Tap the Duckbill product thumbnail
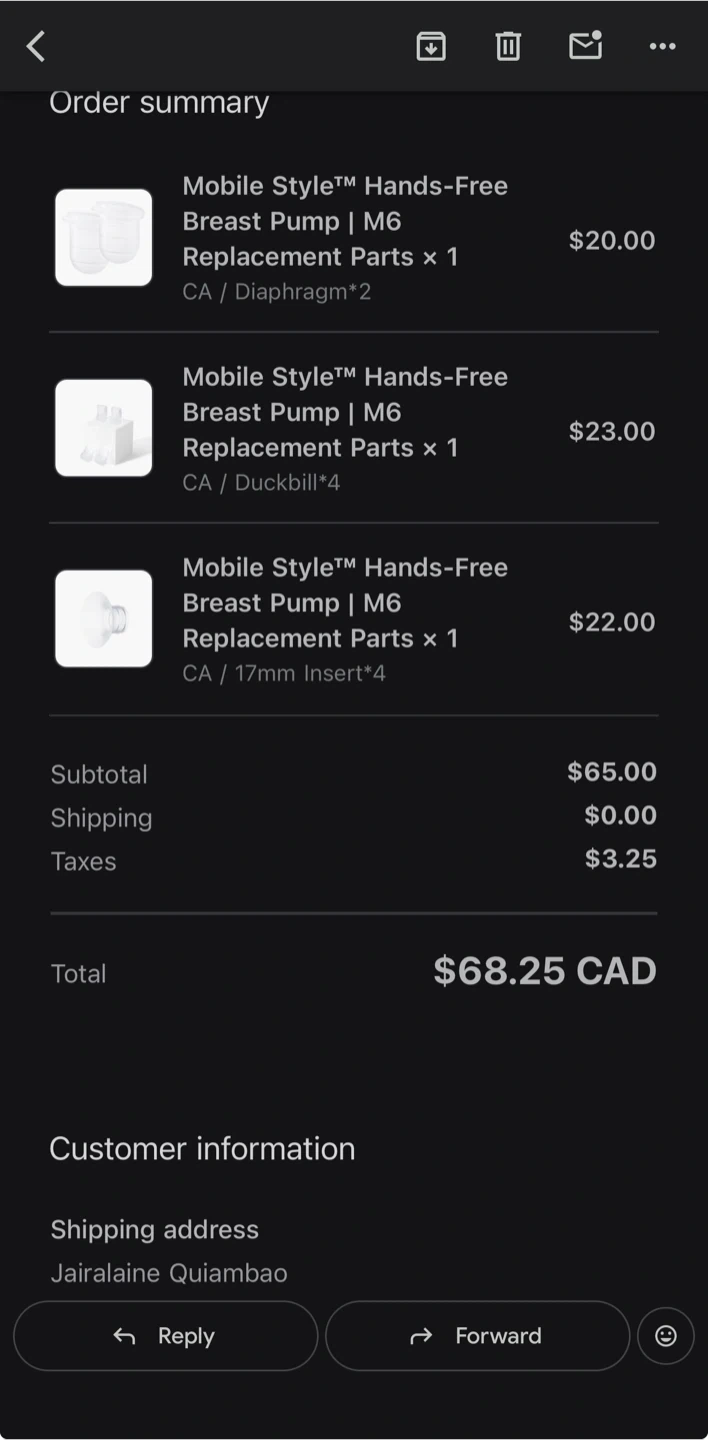This screenshot has width=708, height=1440. point(104,428)
